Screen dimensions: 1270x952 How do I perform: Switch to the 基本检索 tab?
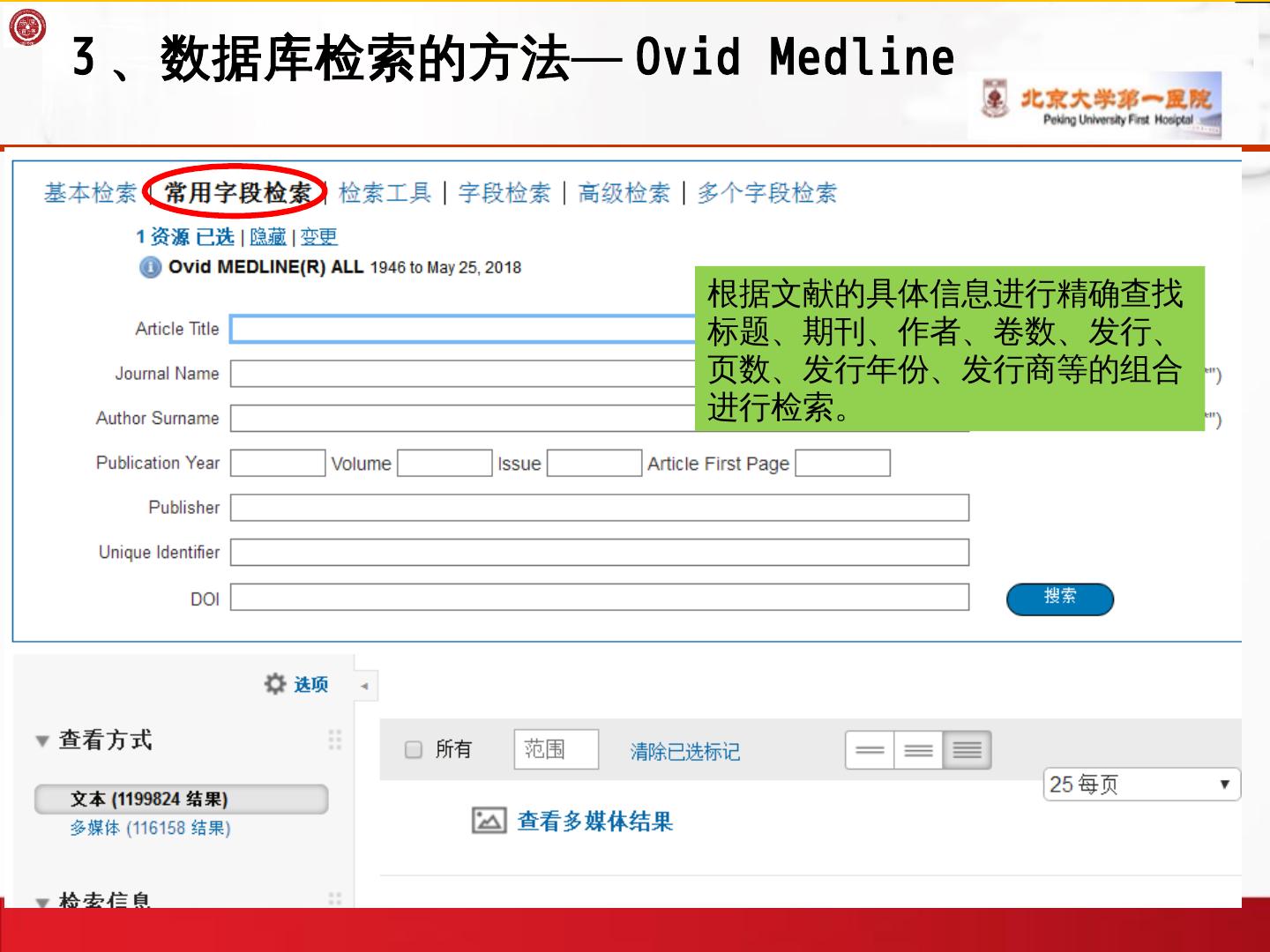(90, 193)
